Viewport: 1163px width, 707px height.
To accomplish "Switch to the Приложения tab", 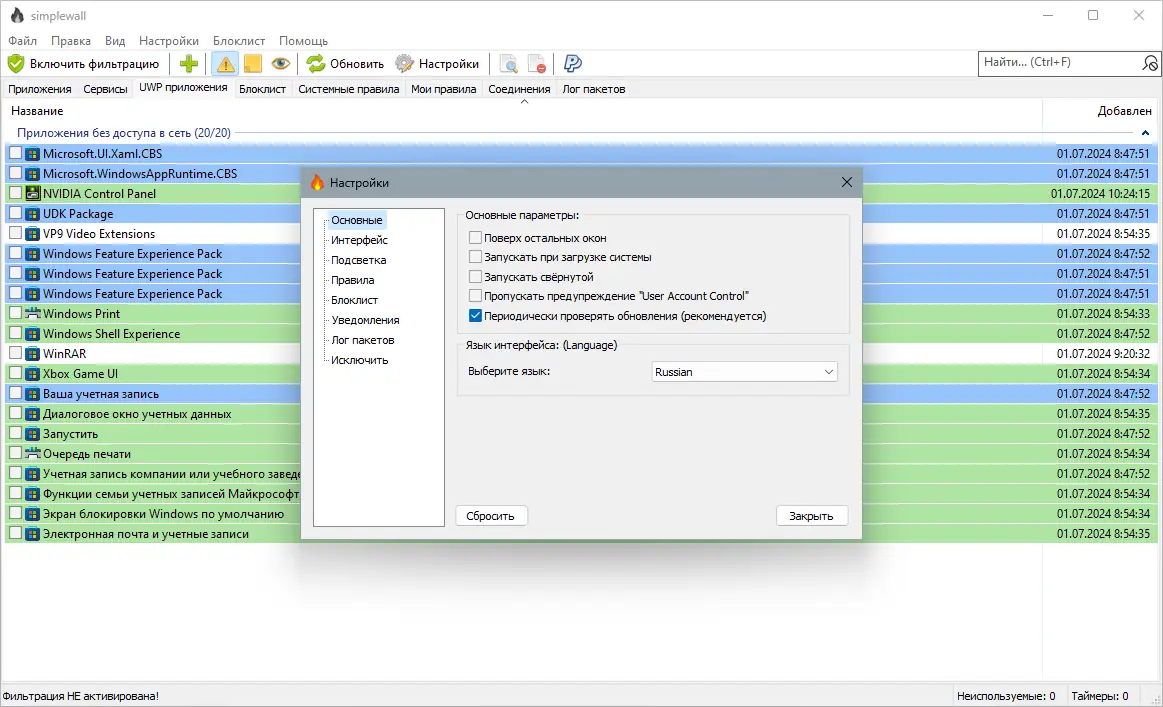I will click(x=39, y=89).
